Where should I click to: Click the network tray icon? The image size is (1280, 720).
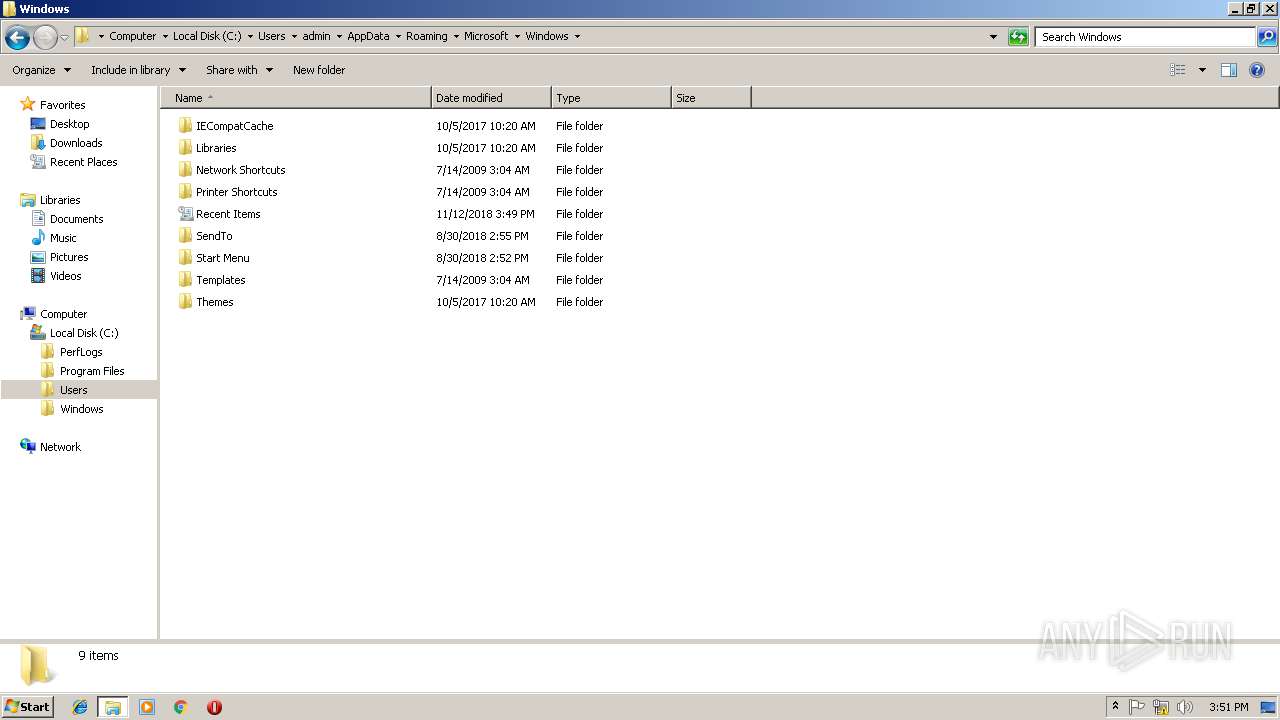pos(1161,707)
